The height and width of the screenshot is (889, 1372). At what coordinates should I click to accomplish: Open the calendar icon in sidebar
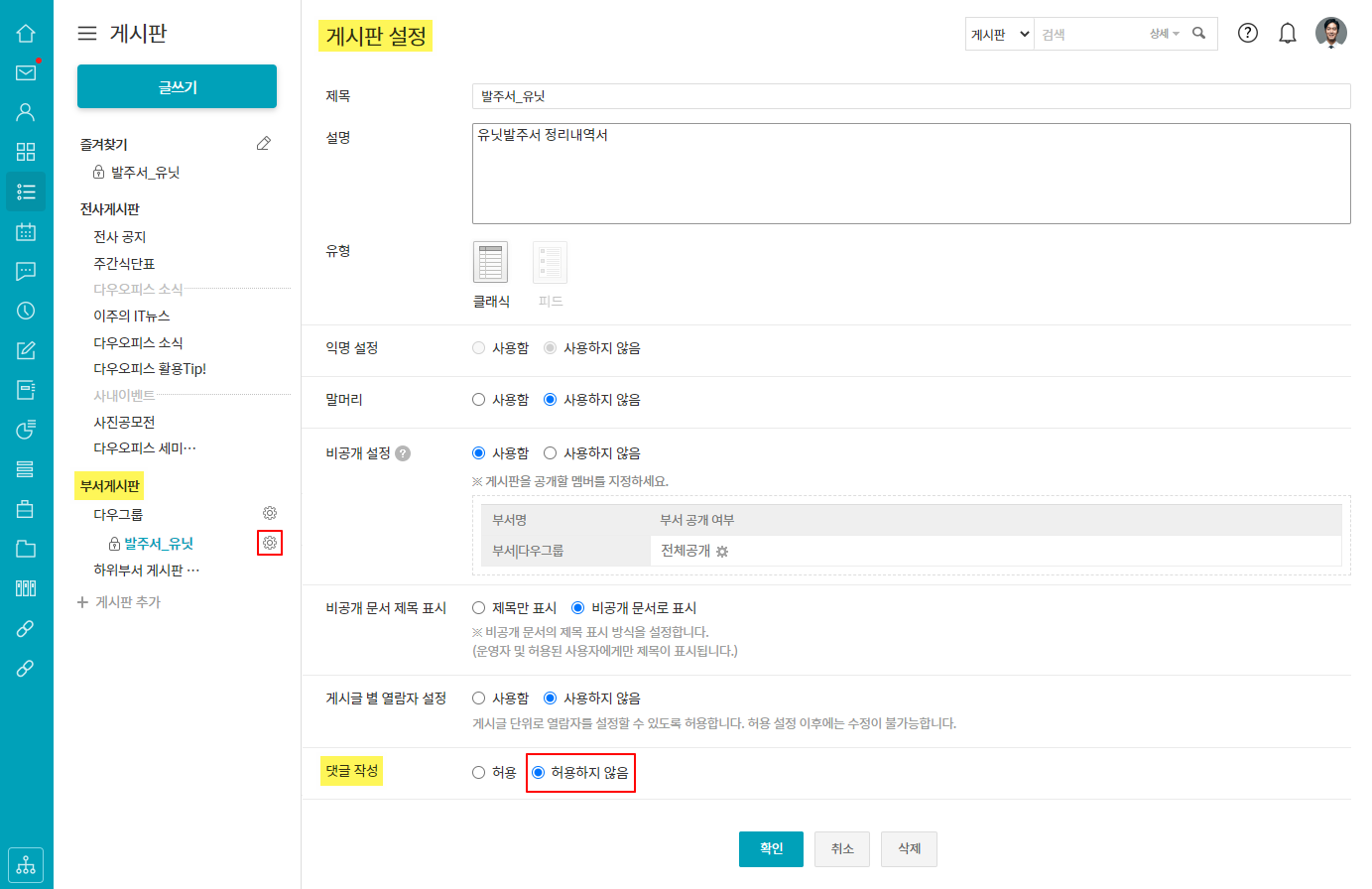26,231
